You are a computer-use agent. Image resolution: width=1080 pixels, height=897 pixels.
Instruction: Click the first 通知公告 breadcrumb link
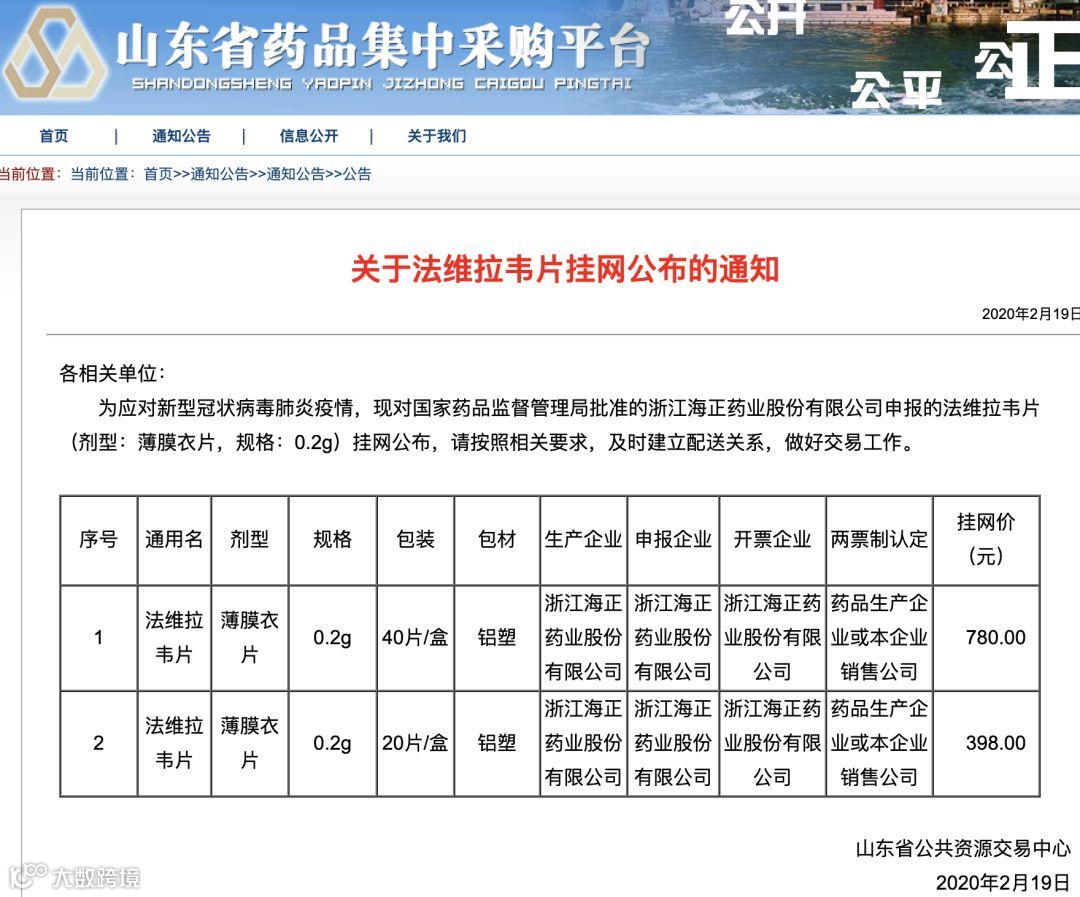pos(219,174)
